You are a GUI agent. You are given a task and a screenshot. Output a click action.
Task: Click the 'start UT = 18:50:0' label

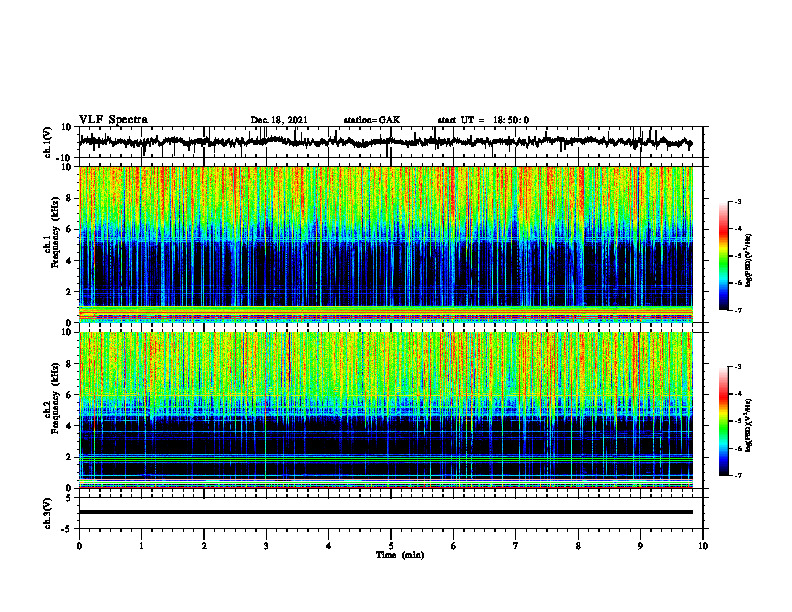coord(483,120)
